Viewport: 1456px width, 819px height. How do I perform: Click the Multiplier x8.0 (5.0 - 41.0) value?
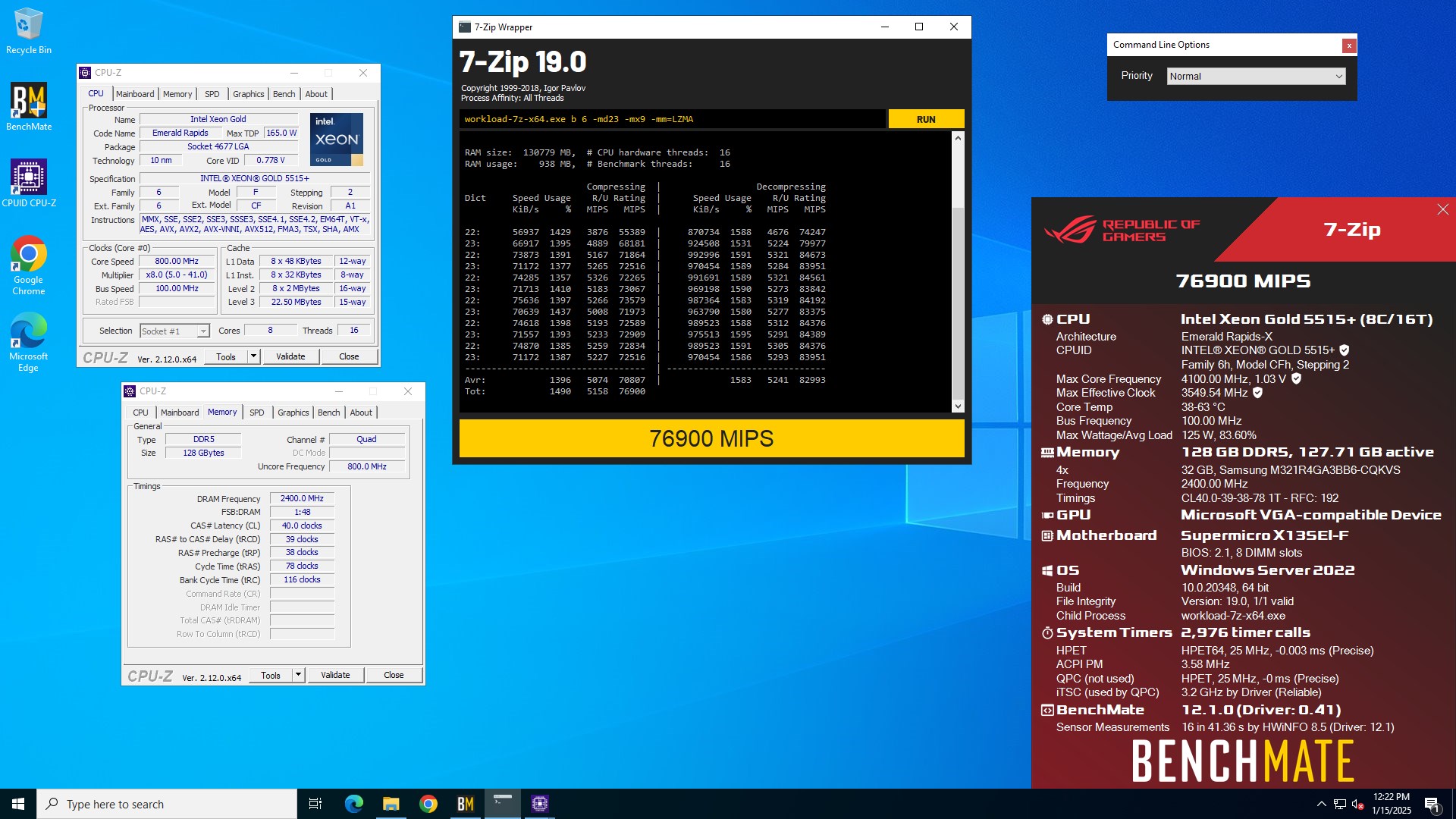(177, 275)
